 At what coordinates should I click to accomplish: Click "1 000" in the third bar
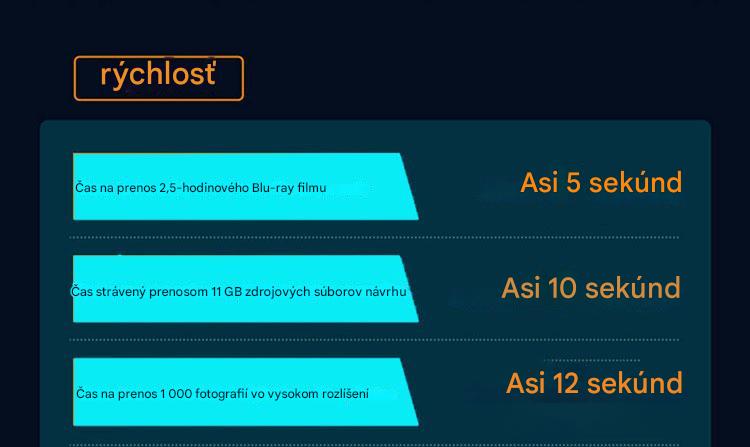175,394
